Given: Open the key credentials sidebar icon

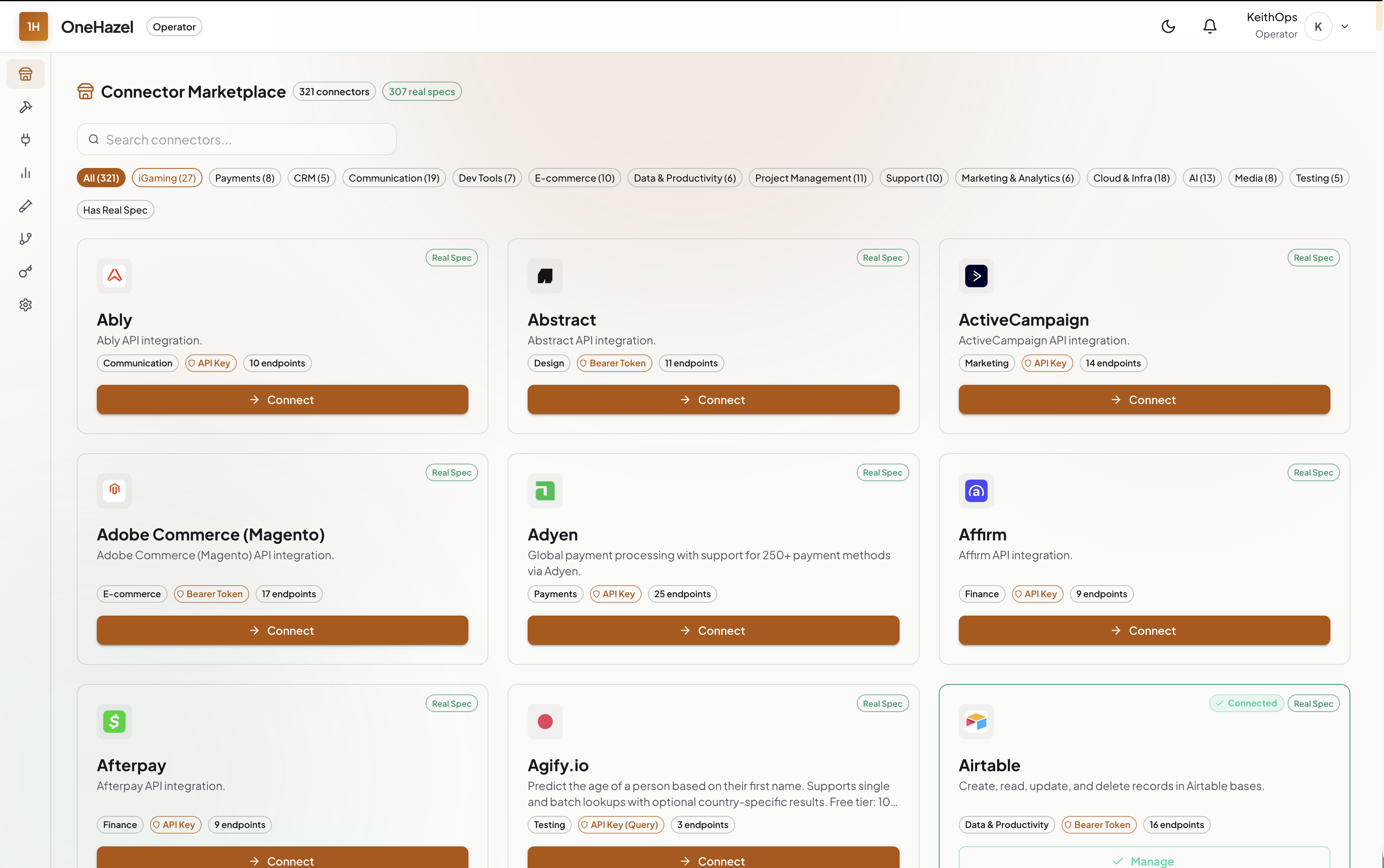Looking at the screenshot, I should [25, 272].
